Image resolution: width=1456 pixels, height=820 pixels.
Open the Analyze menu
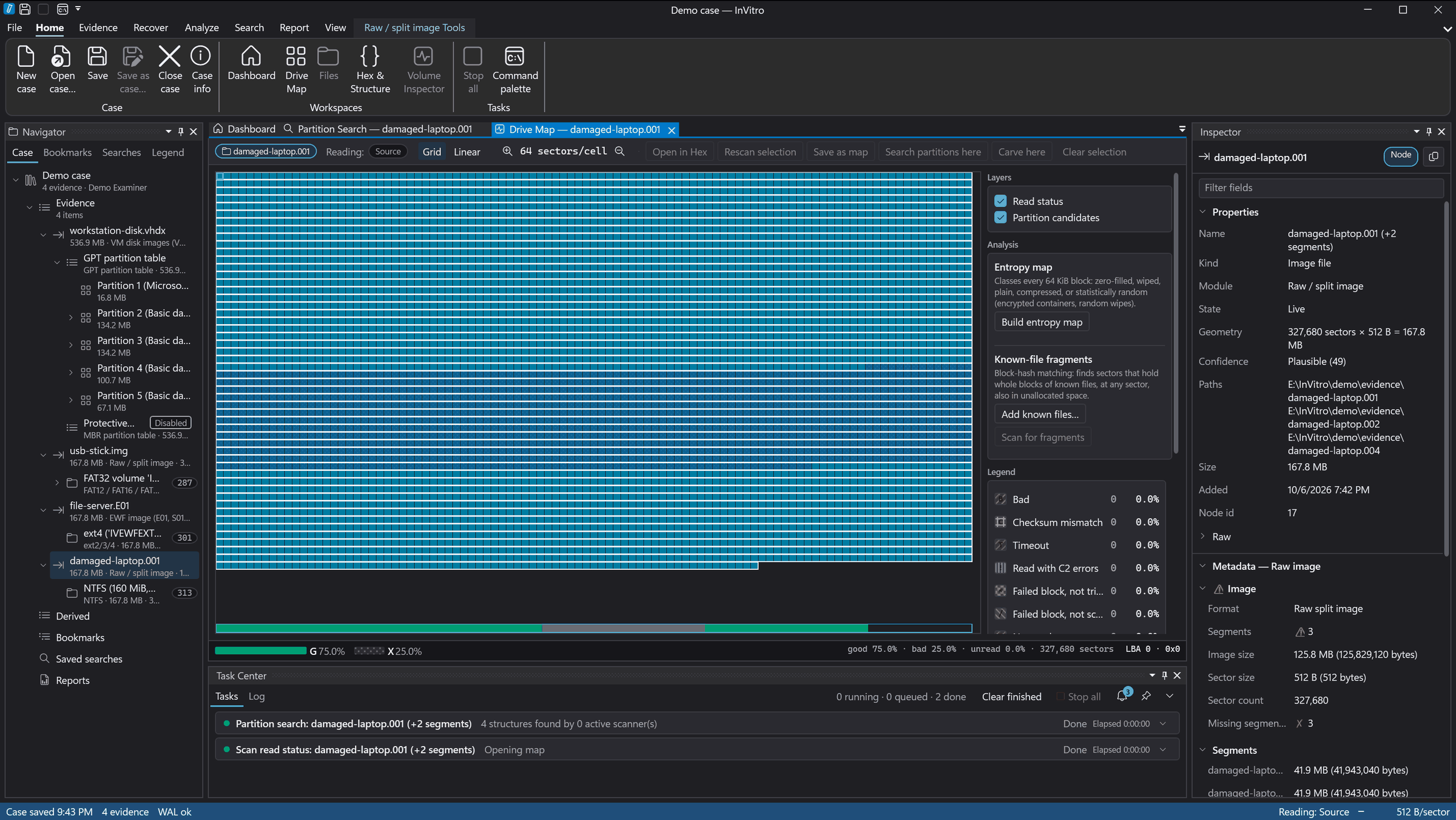point(201,27)
